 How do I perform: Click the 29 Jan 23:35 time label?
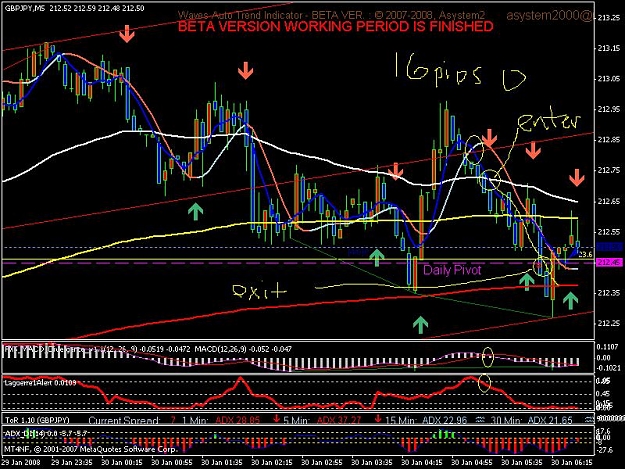(x=72, y=463)
